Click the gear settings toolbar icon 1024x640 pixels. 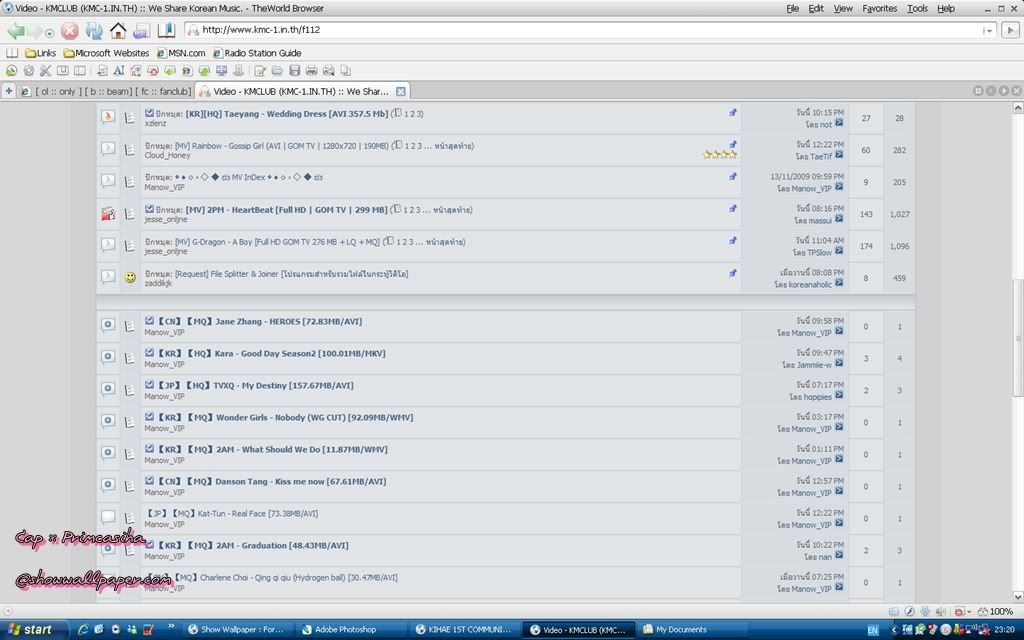click(28, 71)
